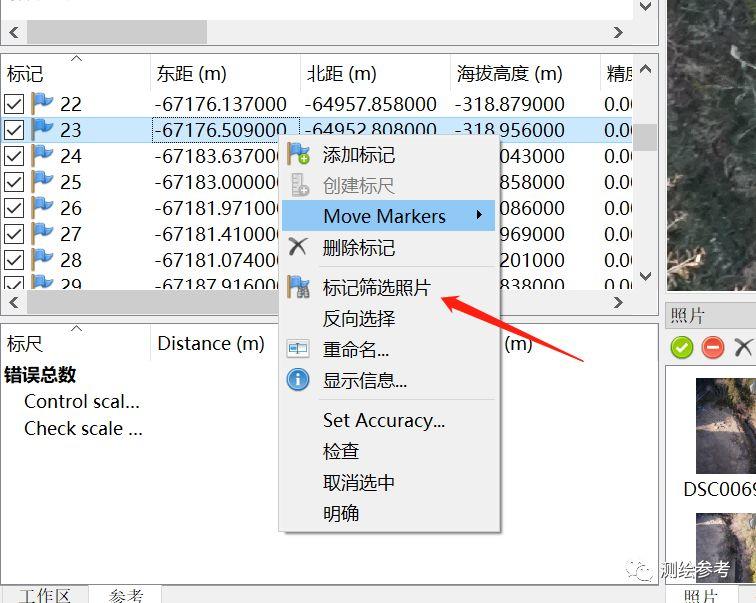Open the DSC0069 photo thumbnail

click(726, 426)
